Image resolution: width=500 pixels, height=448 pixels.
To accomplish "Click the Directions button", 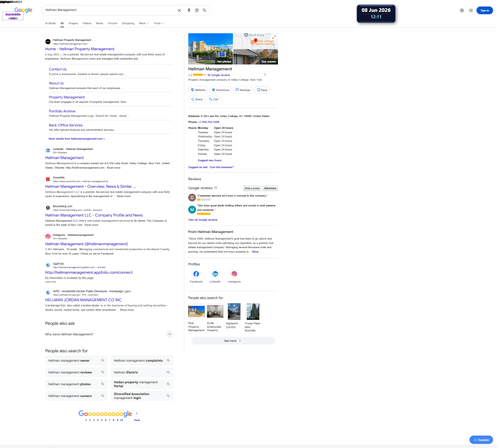I will click(221, 90).
